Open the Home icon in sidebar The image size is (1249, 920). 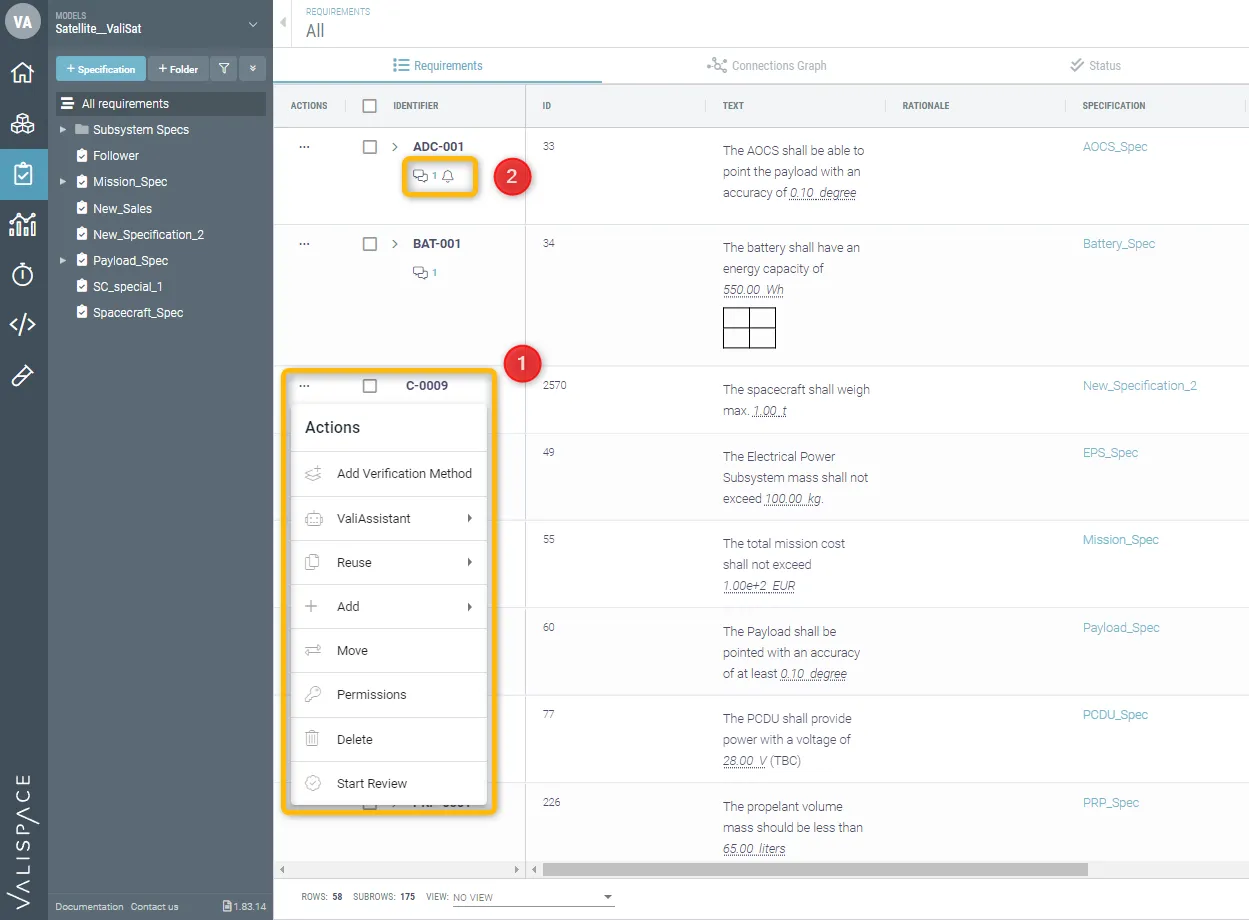(23, 73)
